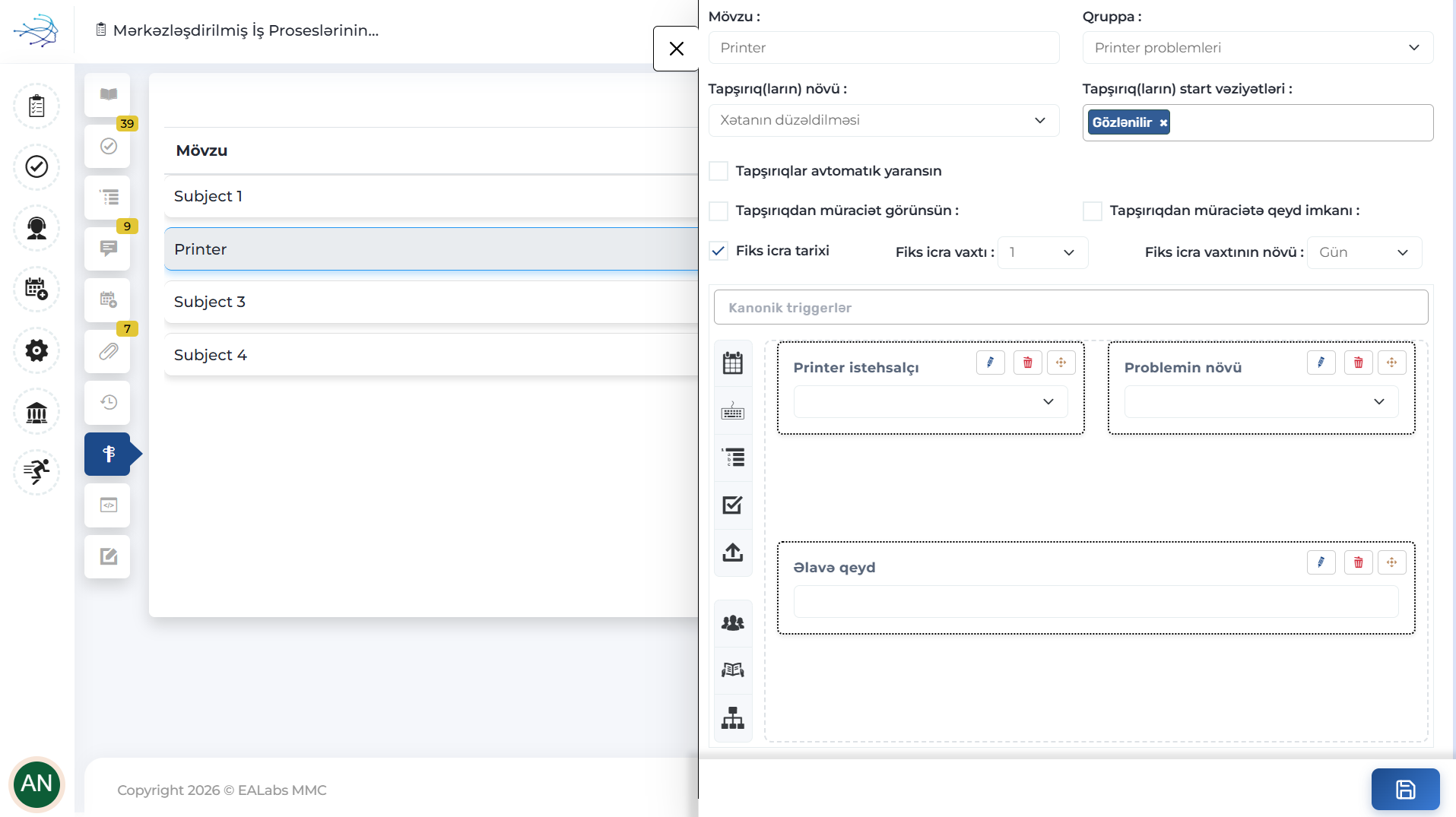Open the checkmark tab with badge 39

coord(108,146)
